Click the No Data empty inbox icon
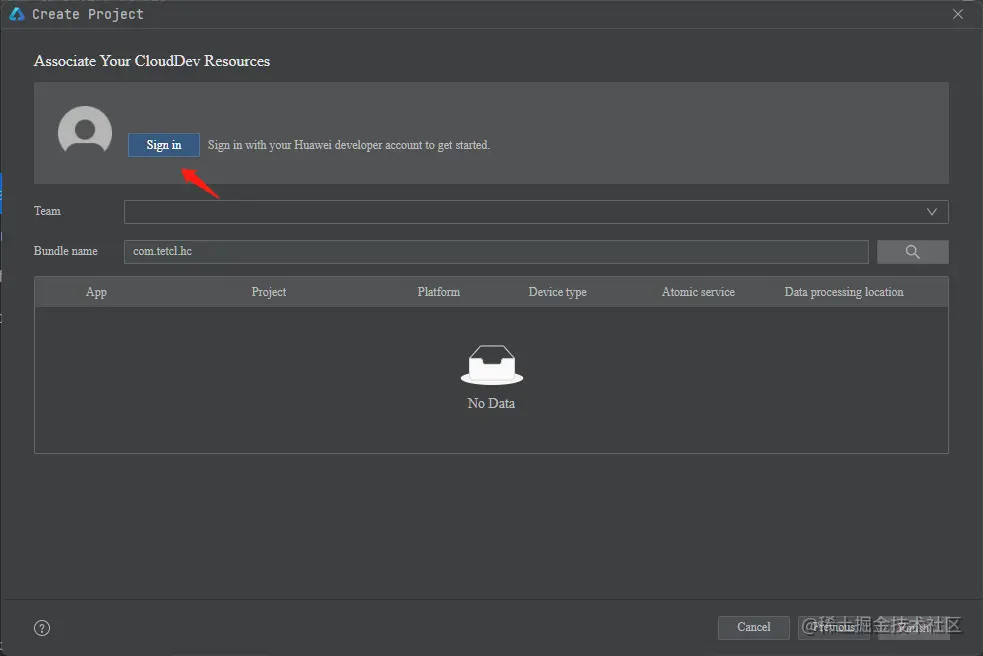This screenshot has width=983, height=656. pos(492,364)
